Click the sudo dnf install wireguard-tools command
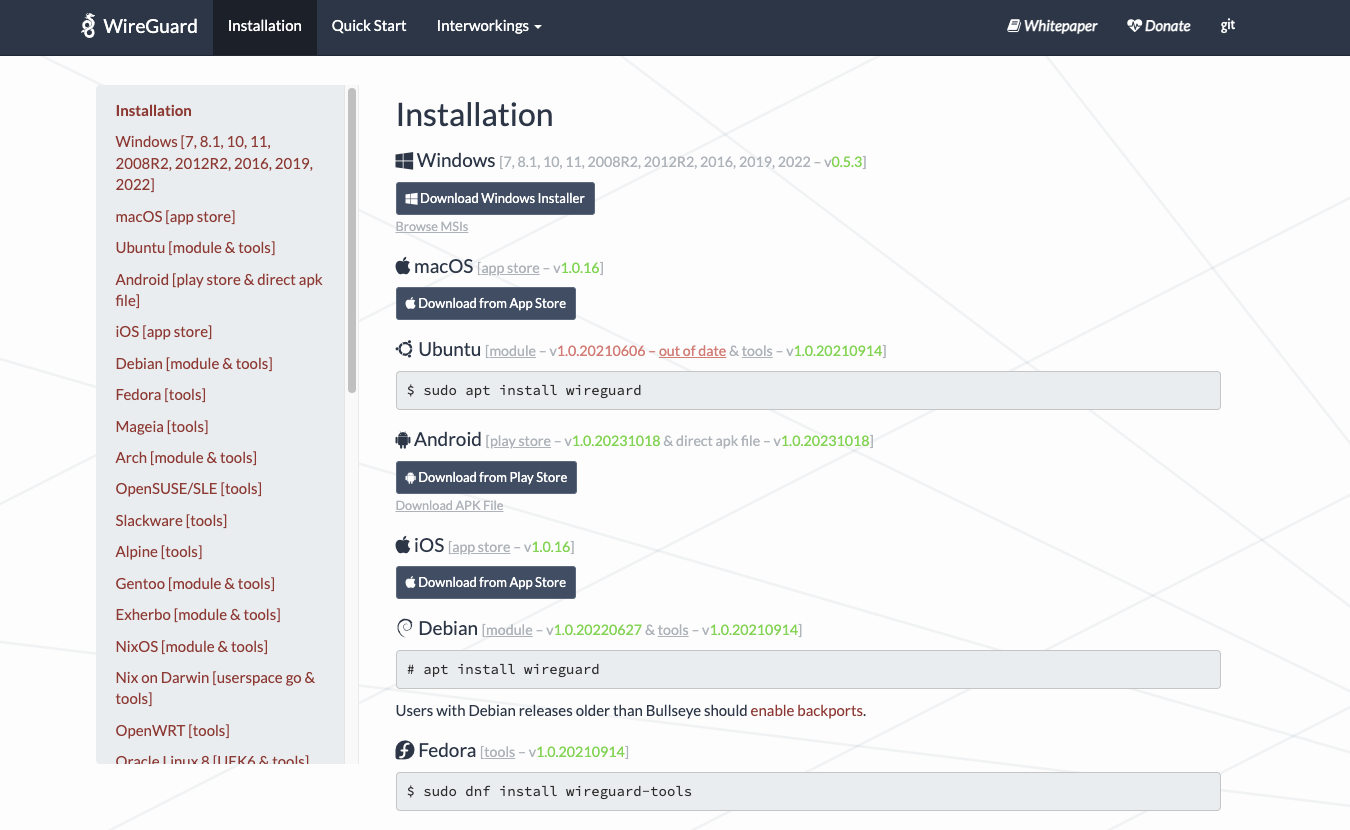 [x=808, y=791]
